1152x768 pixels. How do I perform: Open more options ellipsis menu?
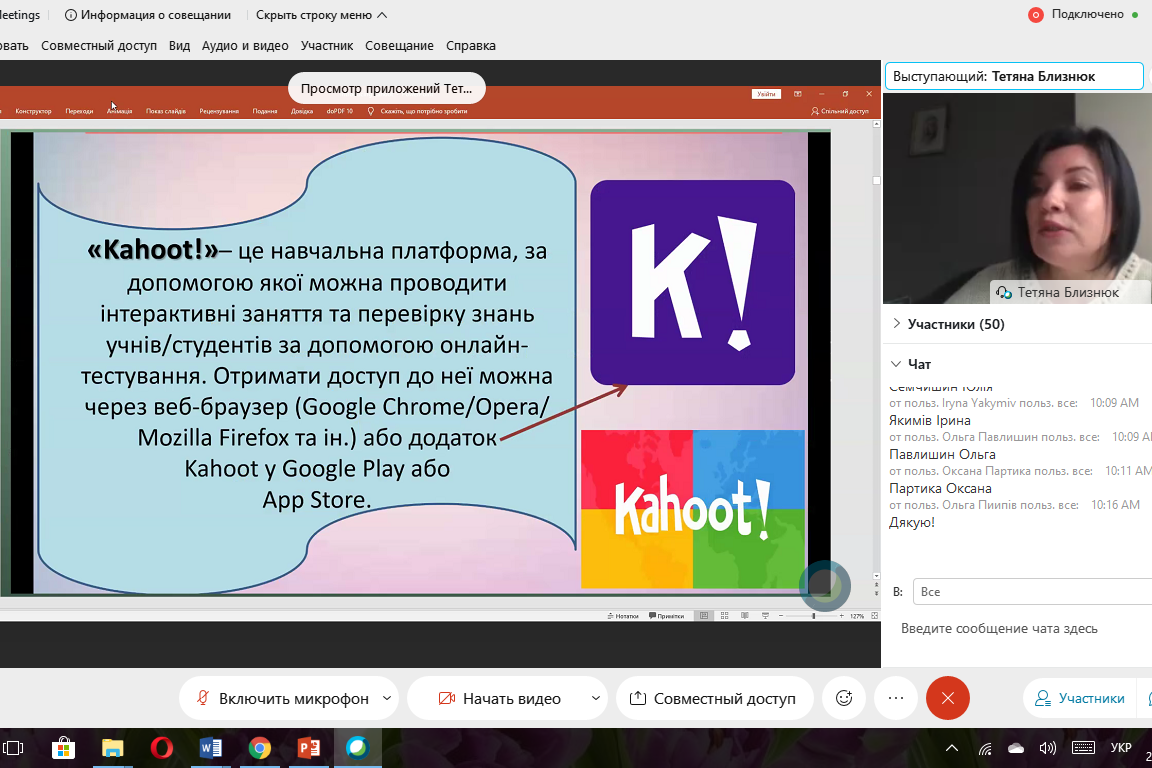pos(896,698)
